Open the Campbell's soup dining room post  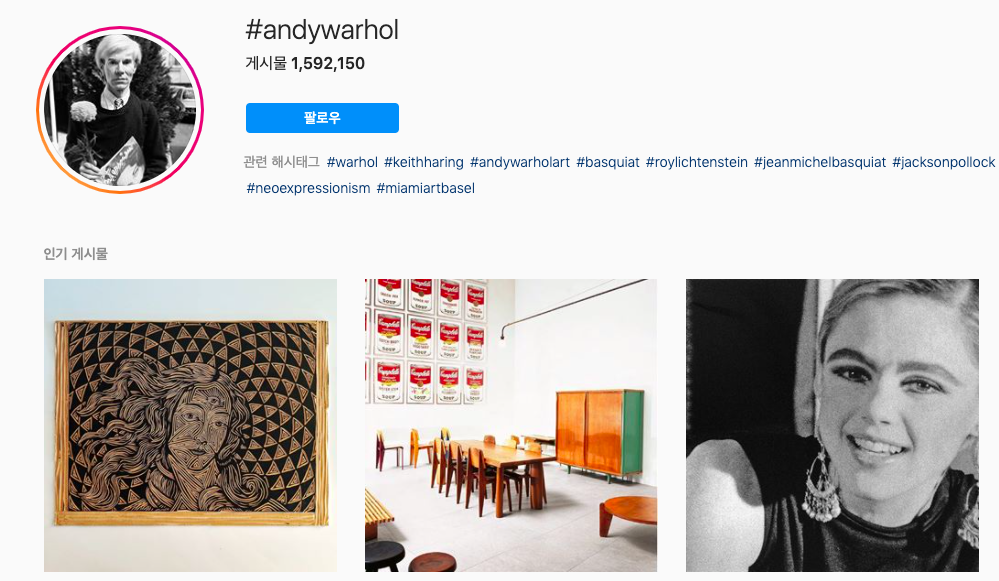[x=511, y=426]
